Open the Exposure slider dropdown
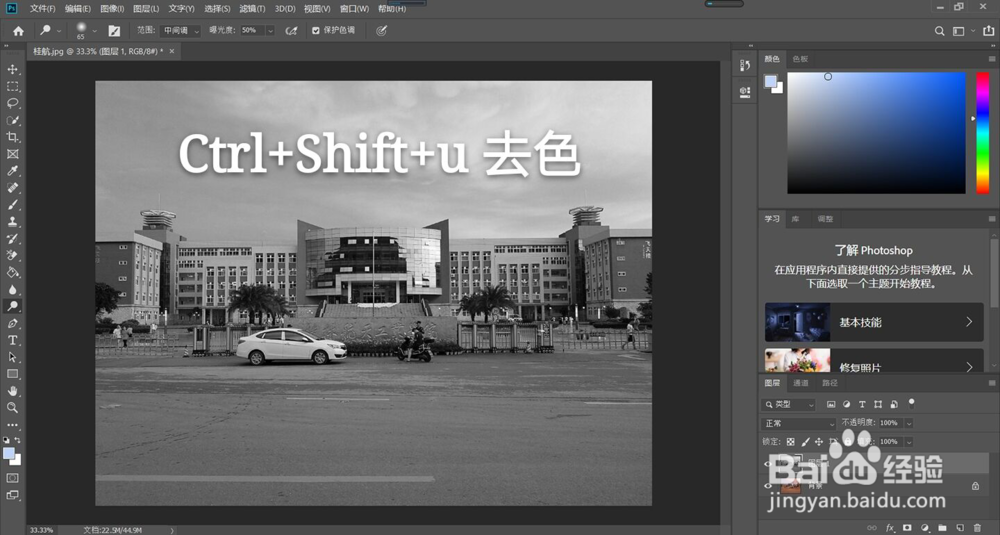Screen dimensions: 1000x535 270,31
